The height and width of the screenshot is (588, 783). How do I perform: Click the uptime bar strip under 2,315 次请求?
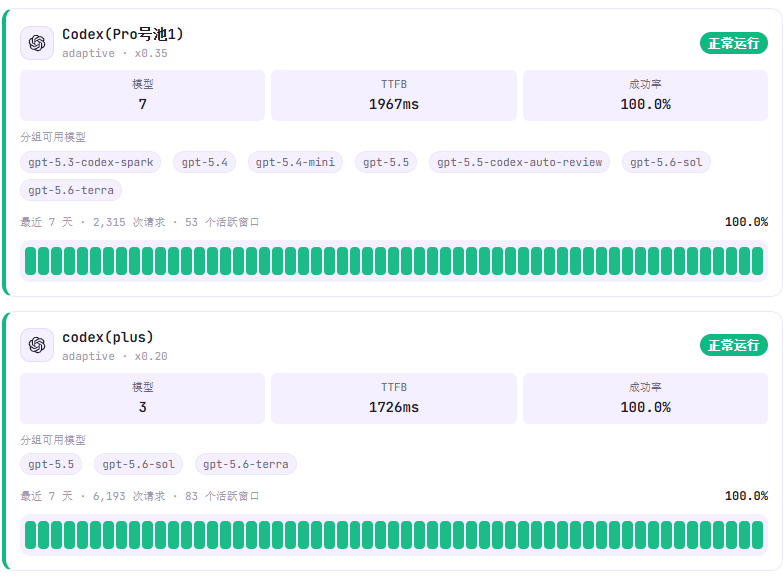coord(394,261)
